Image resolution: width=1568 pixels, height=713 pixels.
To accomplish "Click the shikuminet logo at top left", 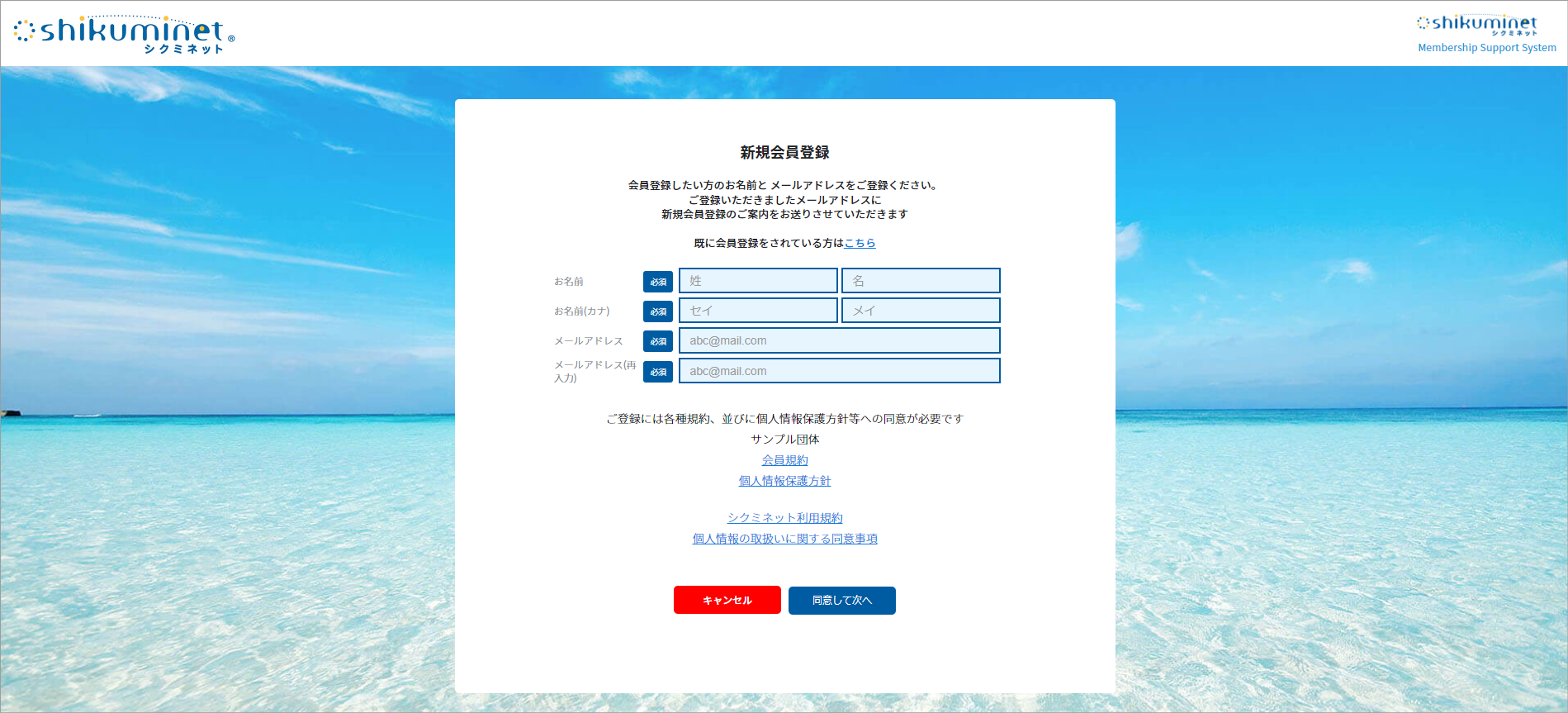I will [x=124, y=34].
